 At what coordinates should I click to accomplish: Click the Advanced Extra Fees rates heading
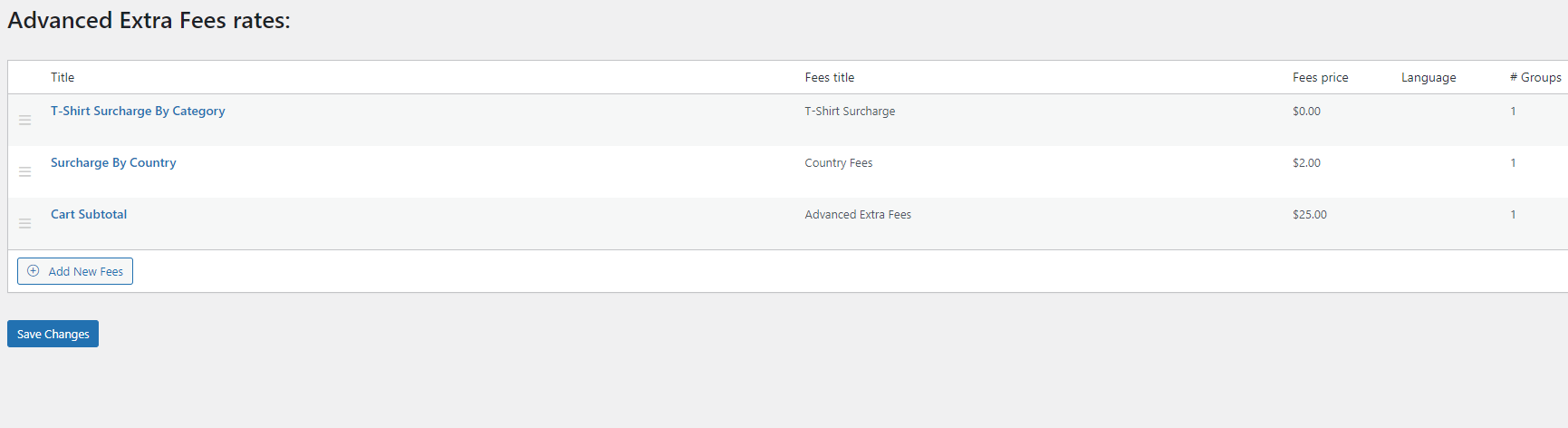(149, 20)
